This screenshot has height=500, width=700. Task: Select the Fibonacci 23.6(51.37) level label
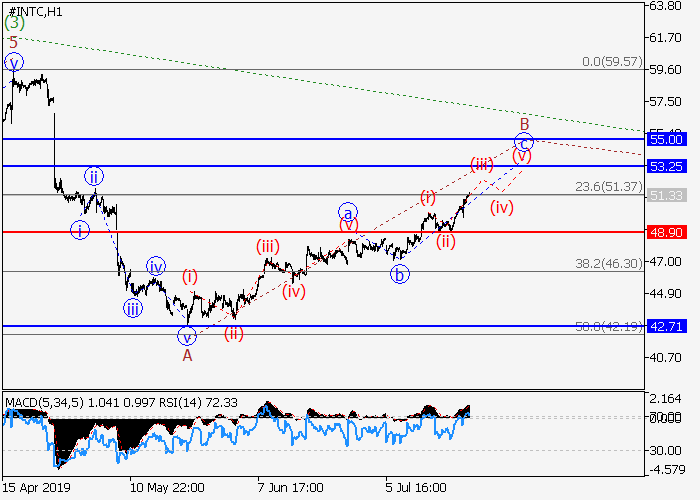[x=610, y=186]
